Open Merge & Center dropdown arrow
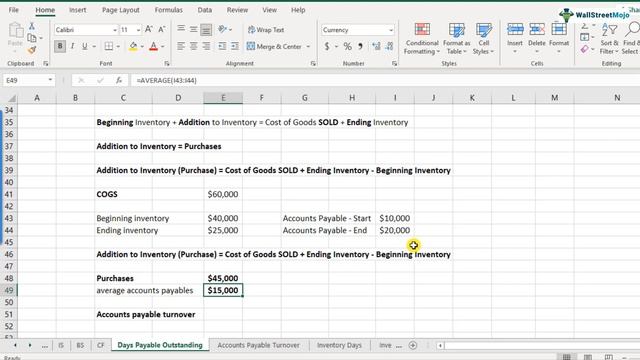The image size is (640, 360). [x=308, y=47]
